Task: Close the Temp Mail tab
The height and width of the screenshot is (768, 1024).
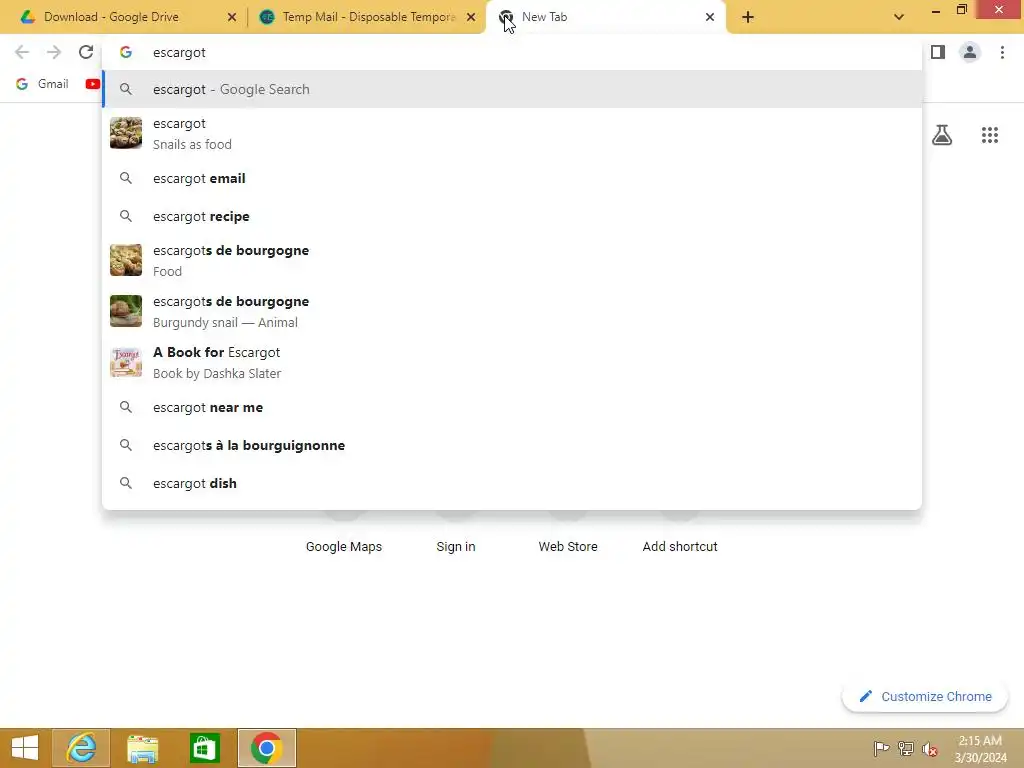Action: pyautogui.click(x=471, y=17)
